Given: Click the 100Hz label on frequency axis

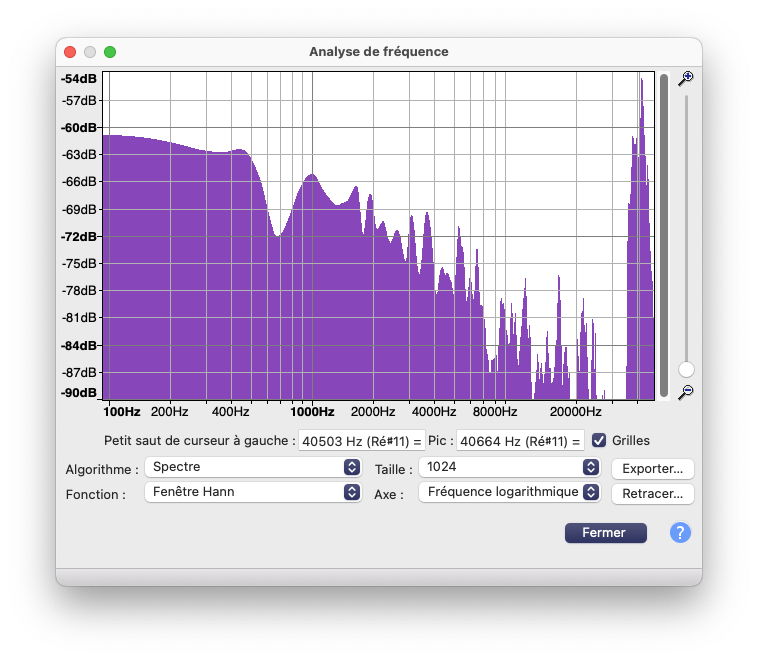Looking at the screenshot, I should (x=122, y=412).
